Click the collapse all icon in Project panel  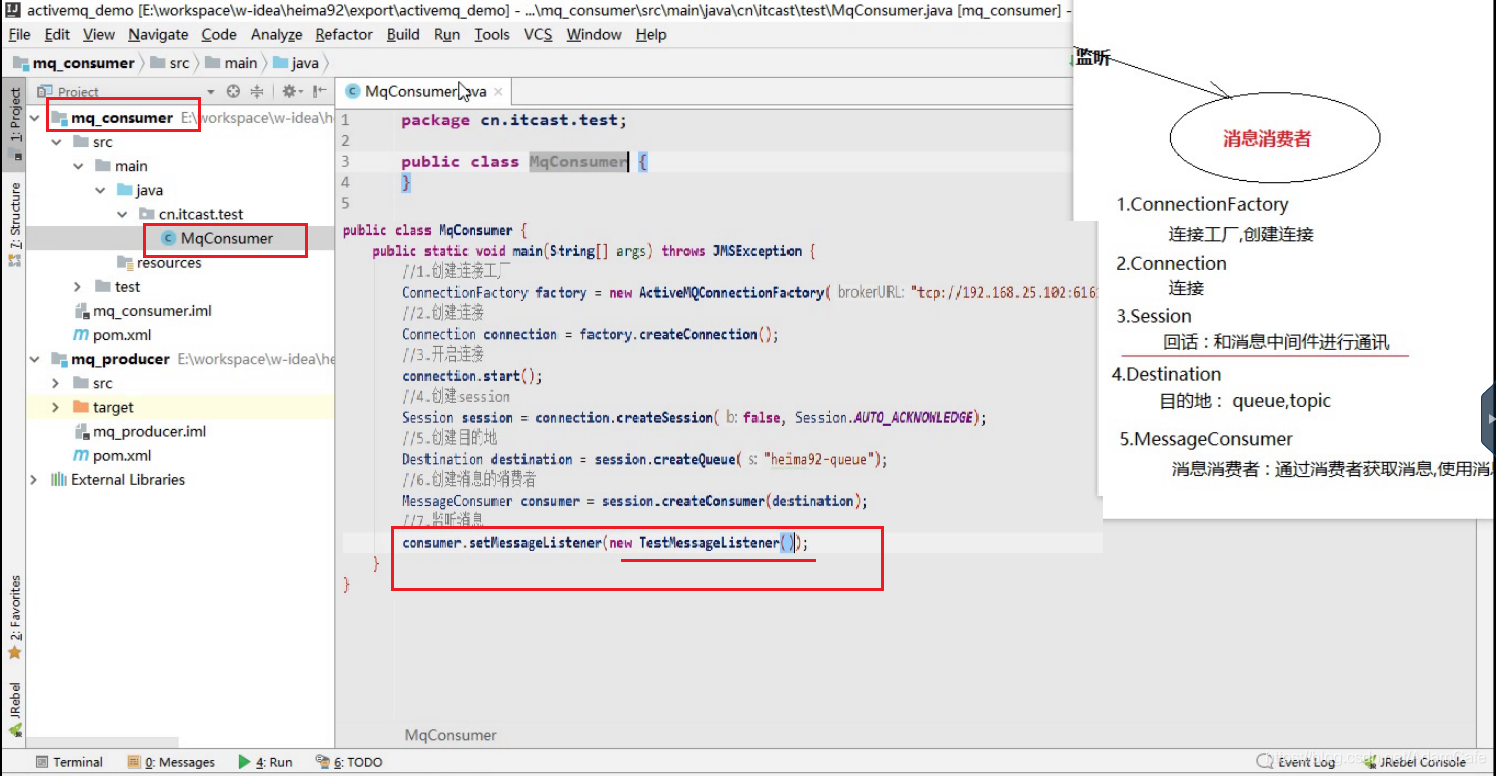tap(257, 91)
